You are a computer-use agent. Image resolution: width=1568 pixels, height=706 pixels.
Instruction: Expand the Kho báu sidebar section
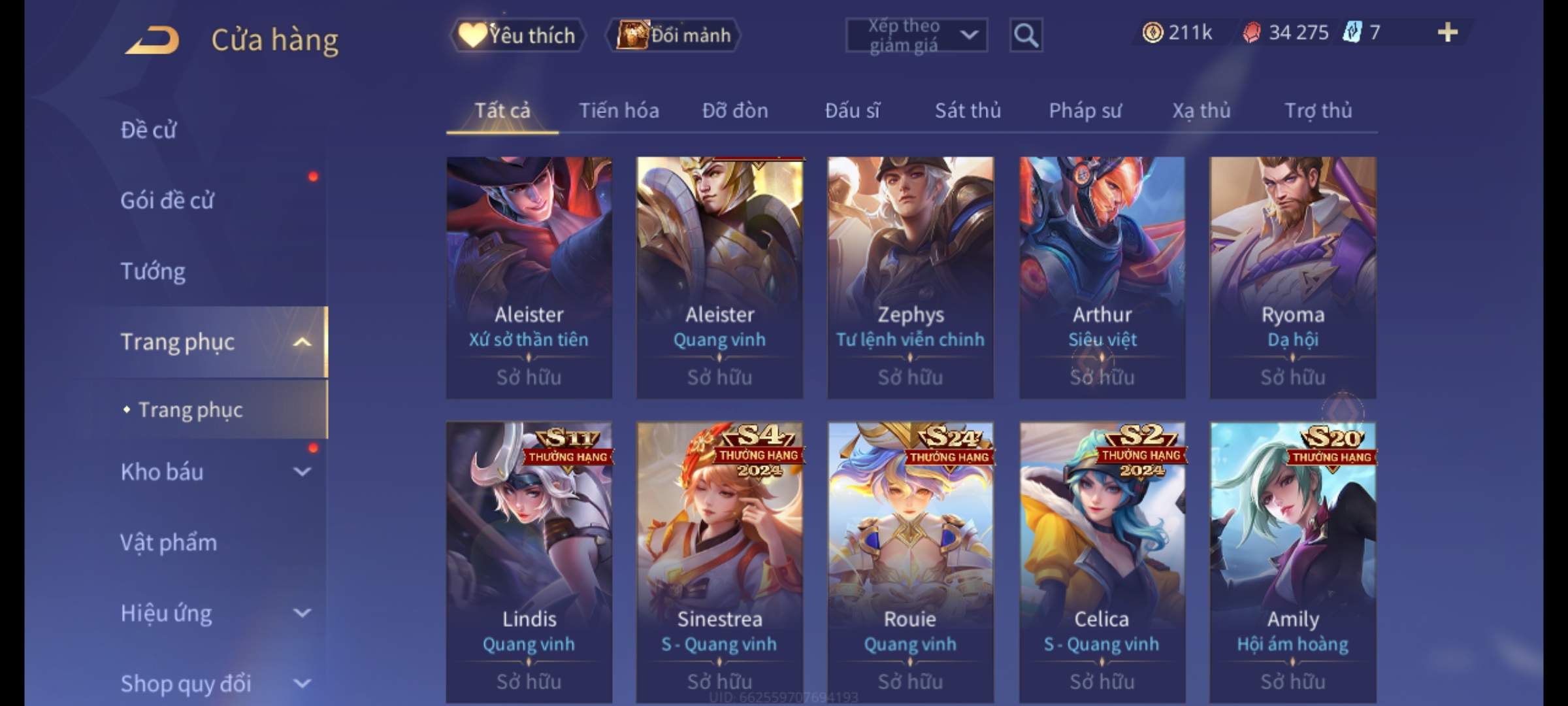(302, 471)
